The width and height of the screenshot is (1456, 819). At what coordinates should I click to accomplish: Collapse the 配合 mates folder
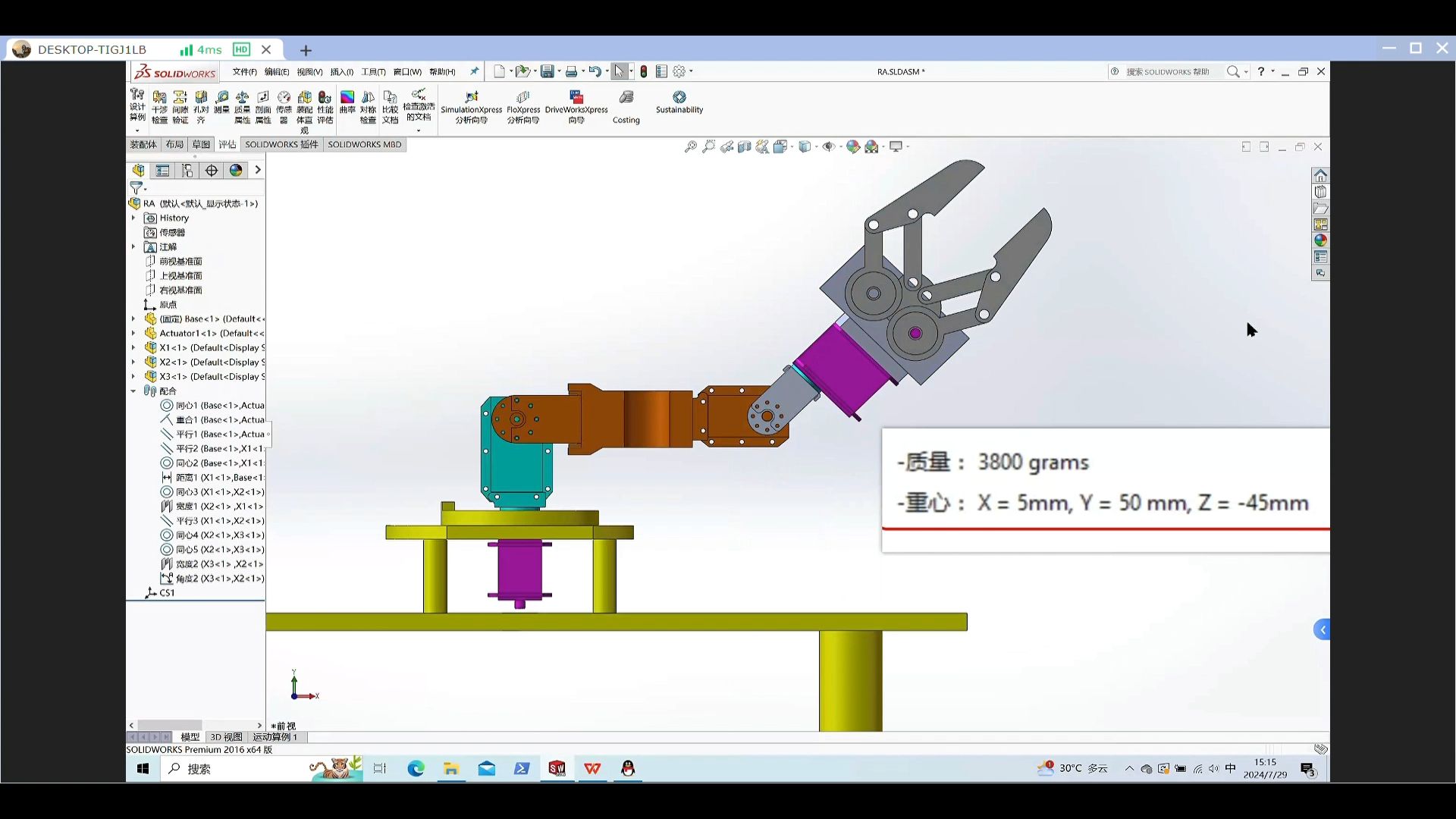(x=133, y=391)
